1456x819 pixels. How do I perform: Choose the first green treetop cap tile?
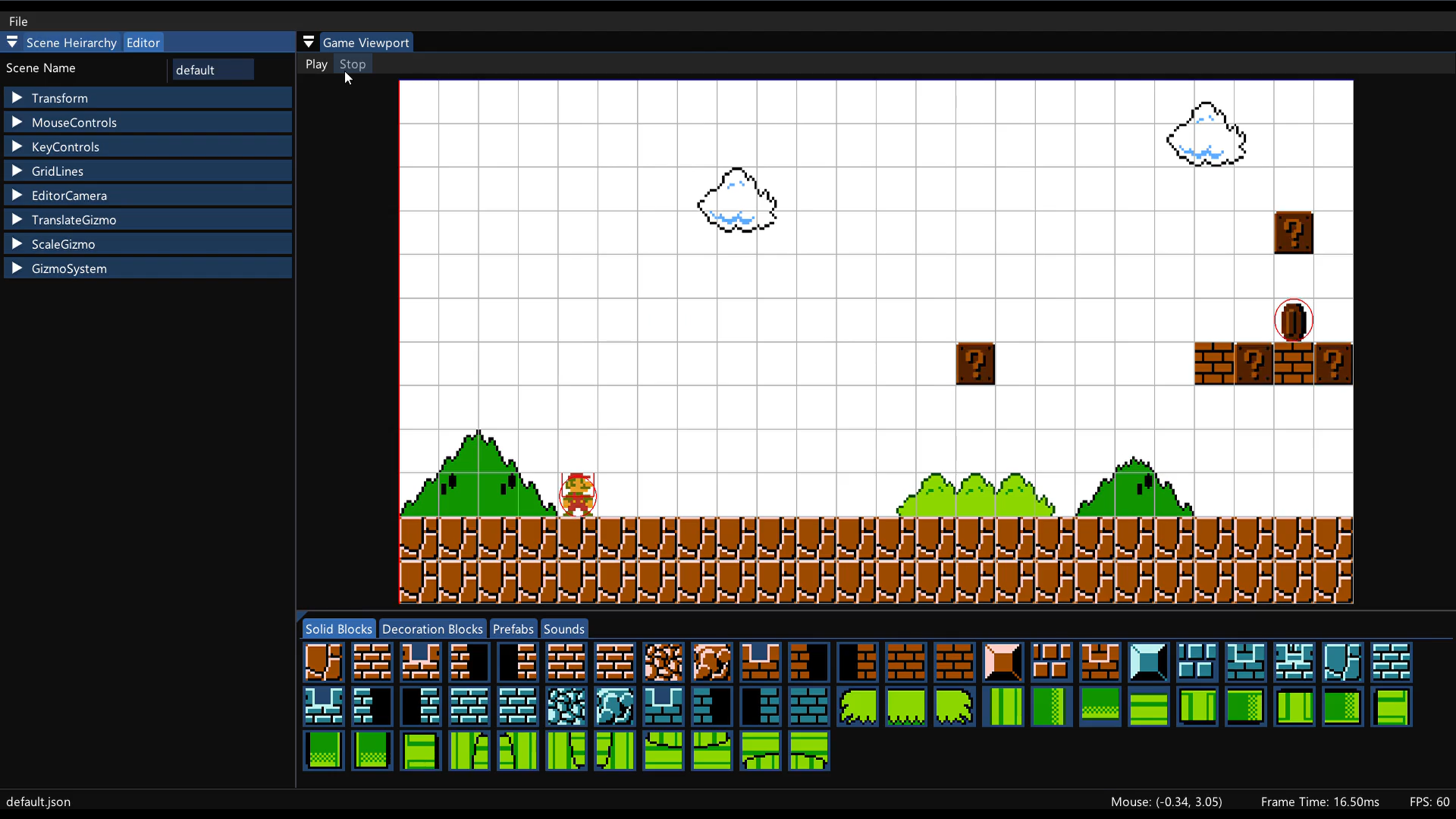pos(858,706)
